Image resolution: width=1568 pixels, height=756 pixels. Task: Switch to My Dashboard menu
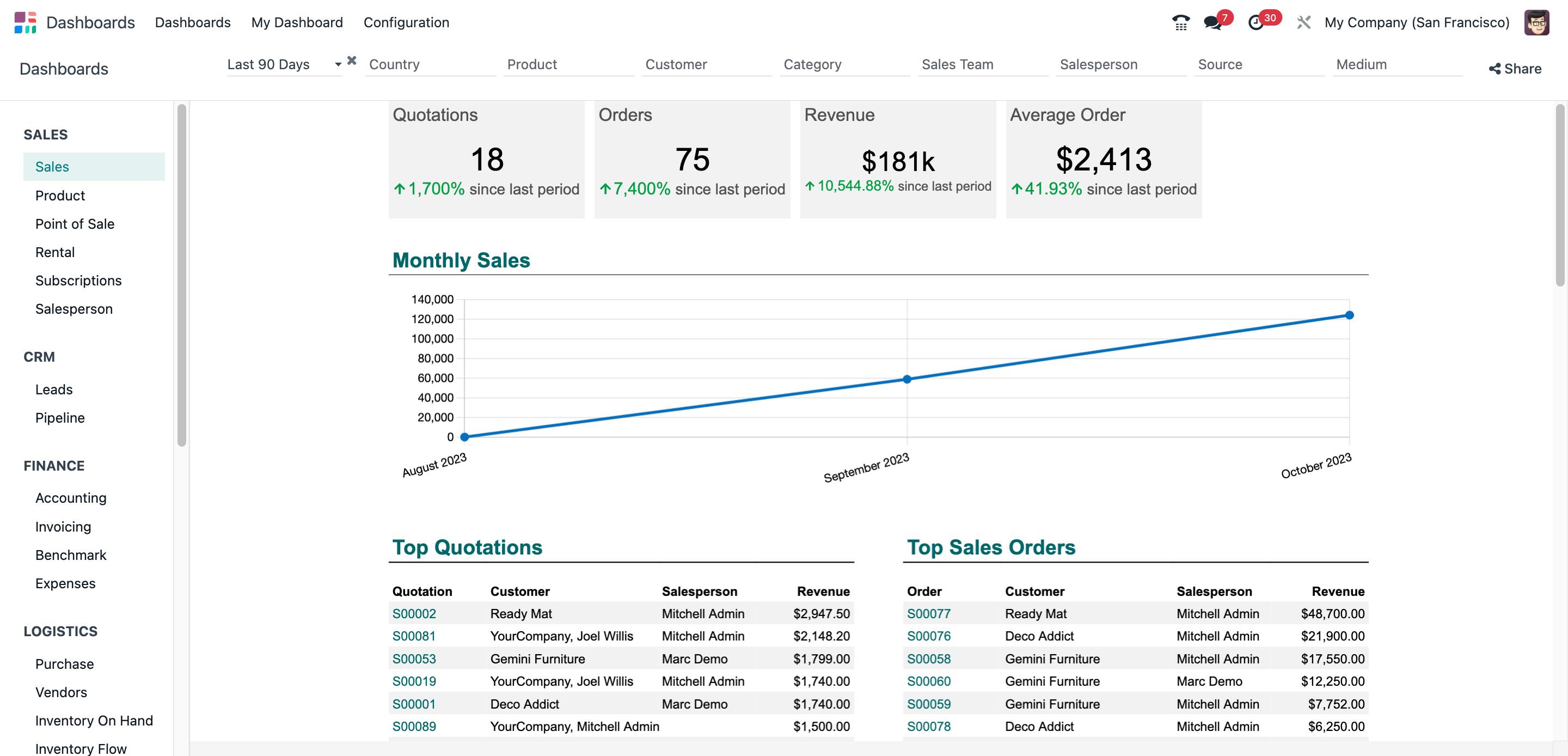tap(297, 22)
